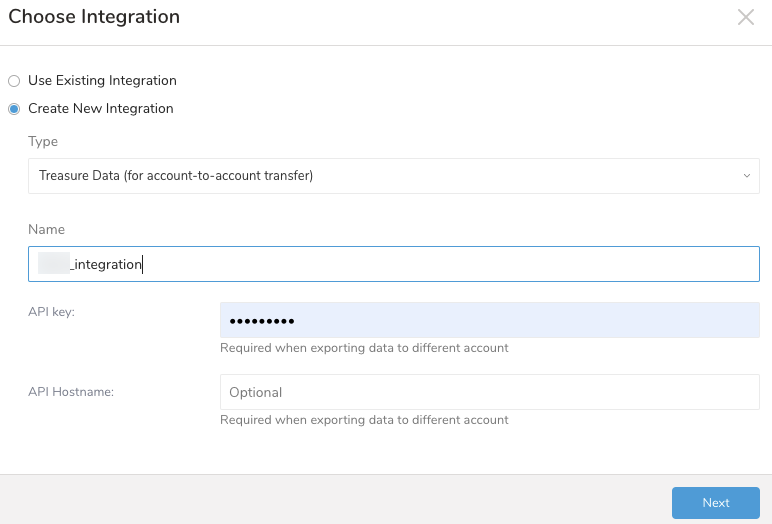Viewport: 772px width, 524px height.
Task: Click the chevron arrow in Type dropdown
Action: 746,176
